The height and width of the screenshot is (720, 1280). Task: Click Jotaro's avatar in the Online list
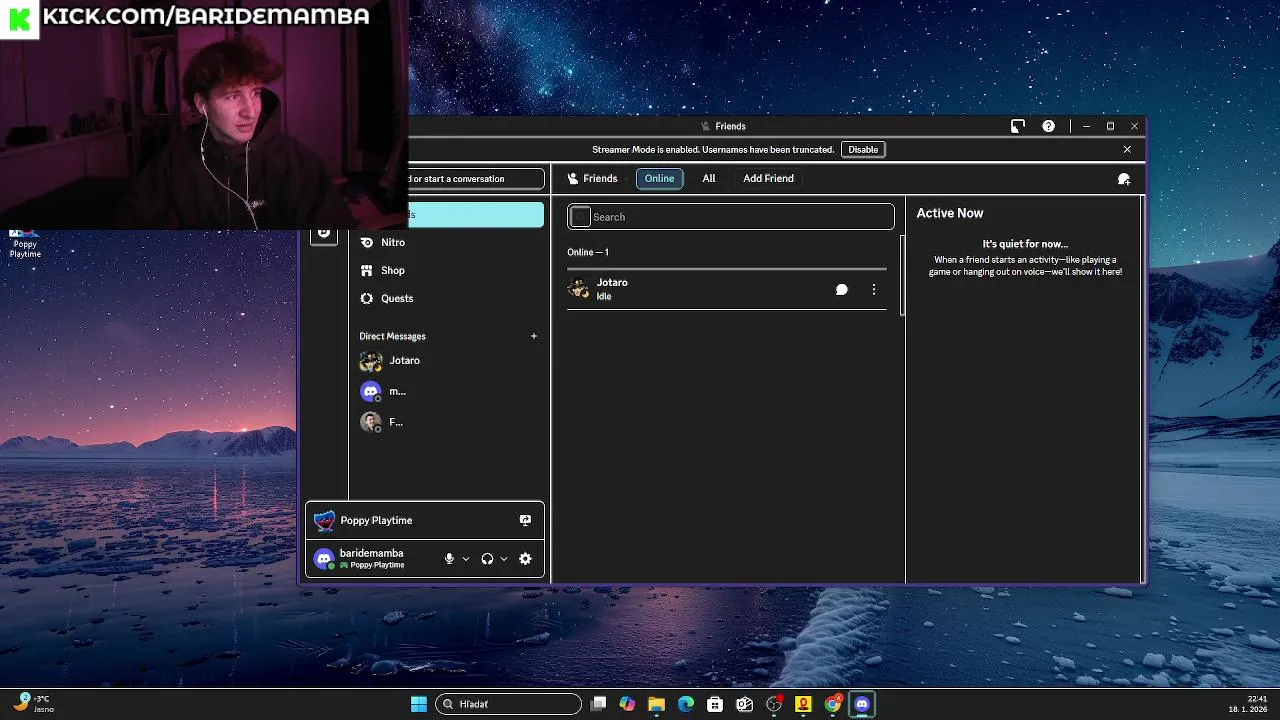tap(578, 289)
